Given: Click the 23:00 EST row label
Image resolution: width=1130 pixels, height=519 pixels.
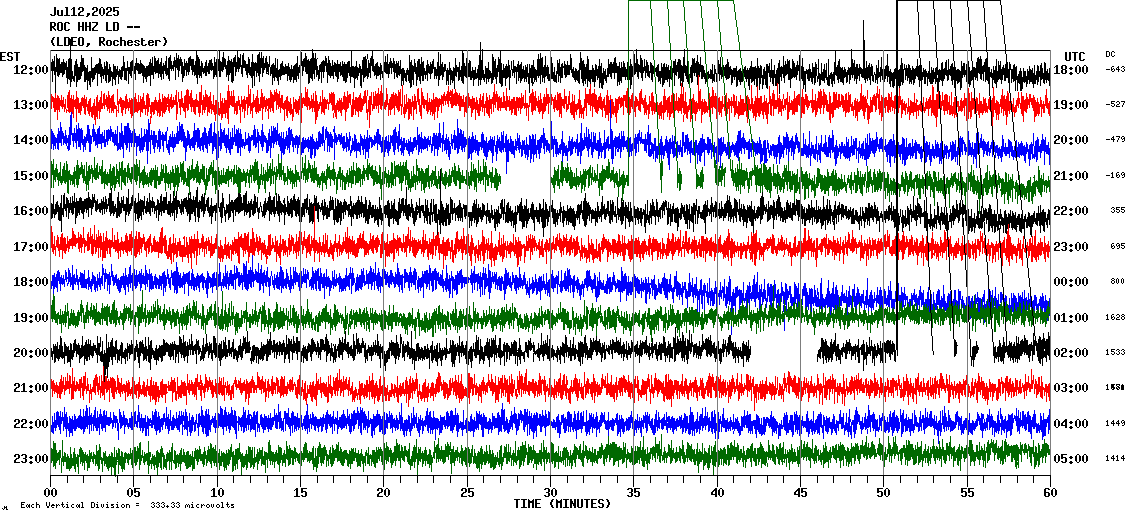Looking at the screenshot, I should tap(31, 459).
